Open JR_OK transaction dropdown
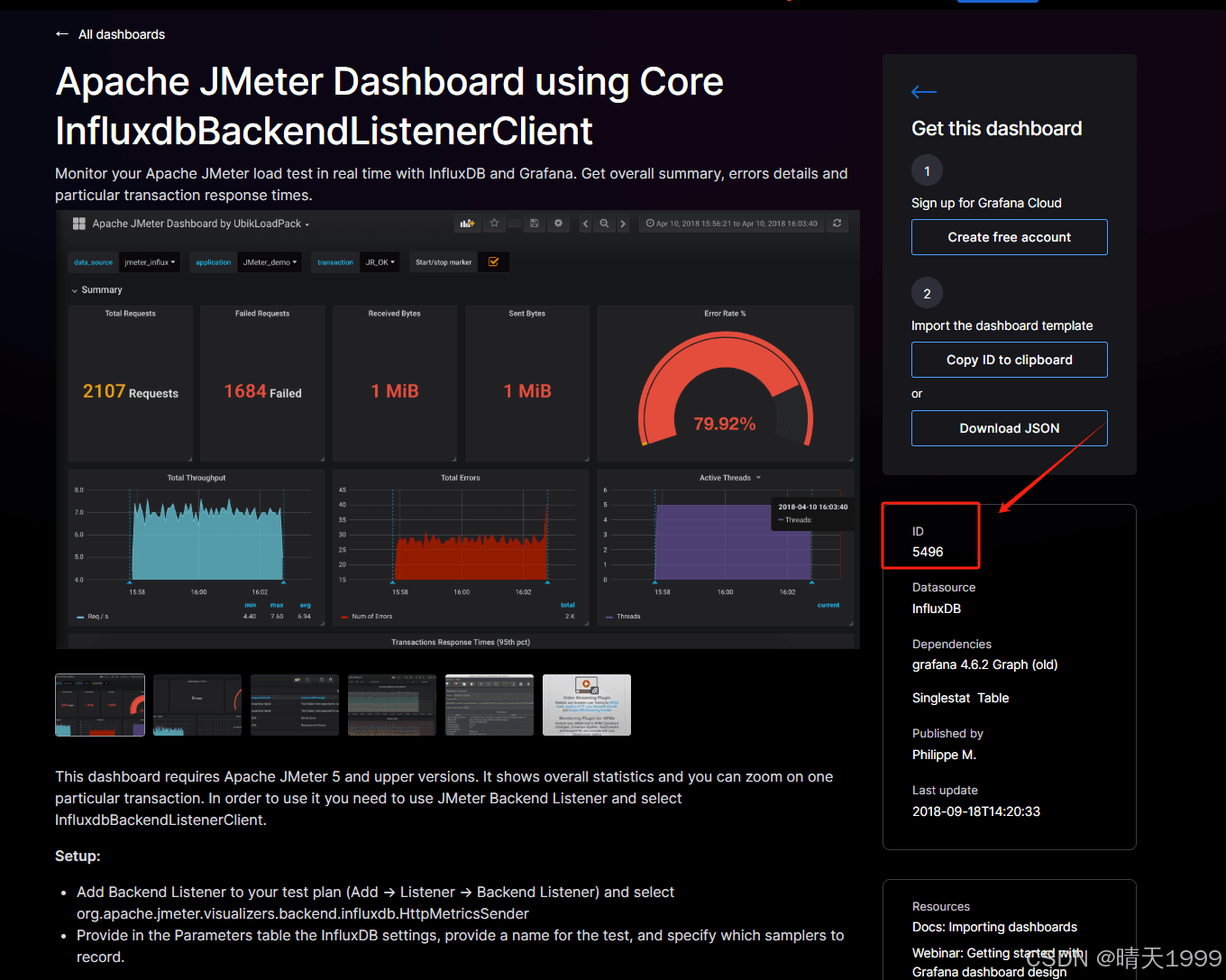Image resolution: width=1226 pixels, height=980 pixels. coord(380,262)
